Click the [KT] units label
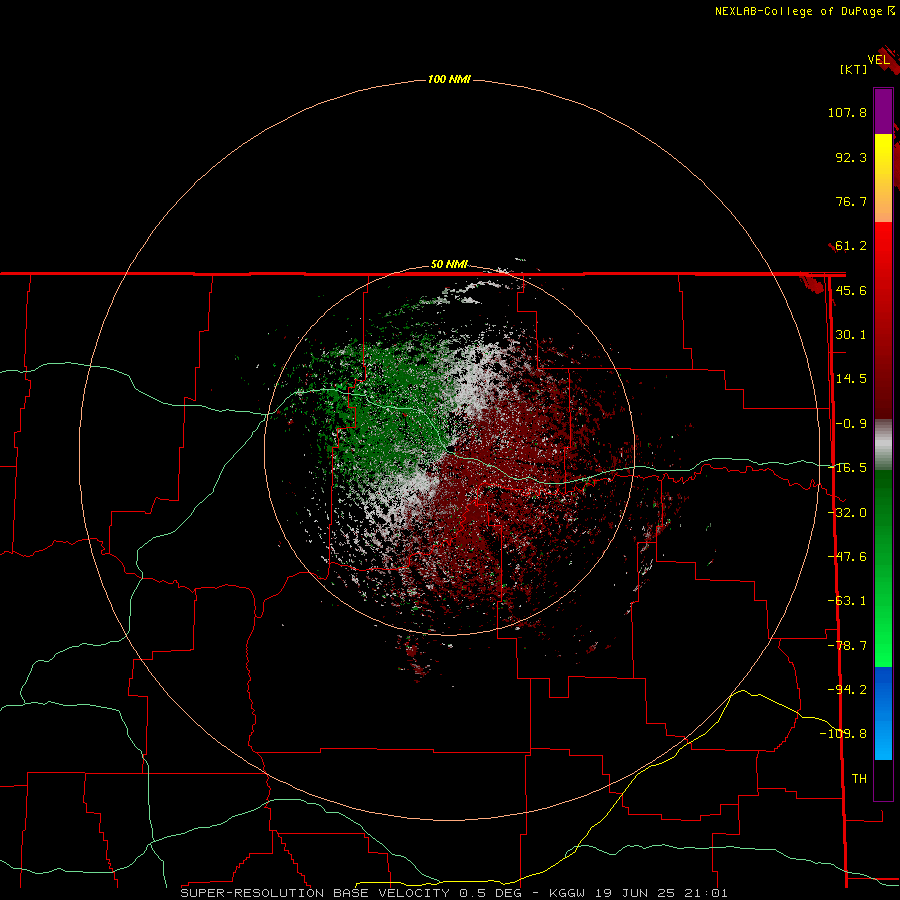Screen dimensions: 900x900 [854, 69]
